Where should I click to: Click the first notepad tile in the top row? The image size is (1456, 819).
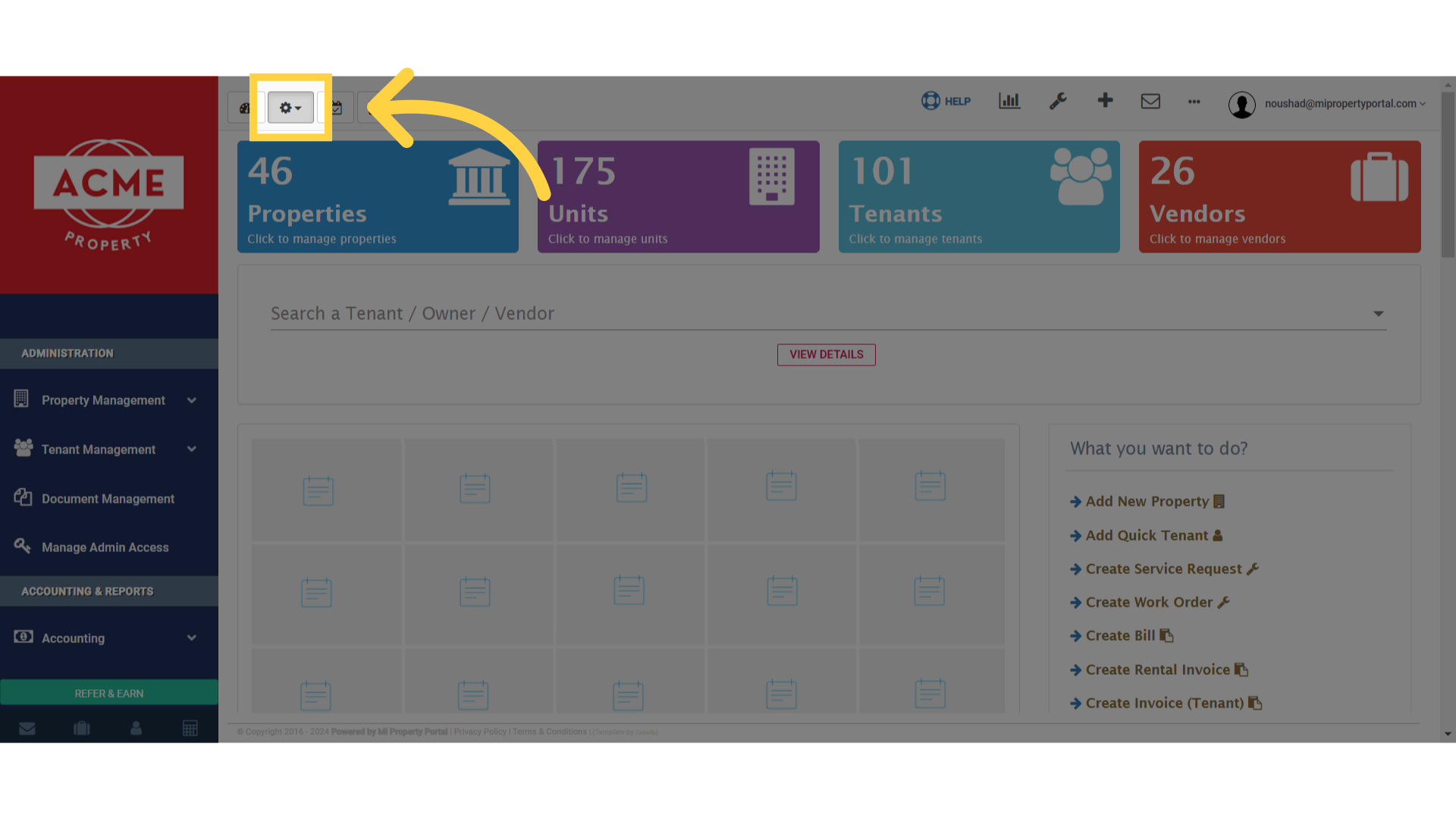click(326, 490)
